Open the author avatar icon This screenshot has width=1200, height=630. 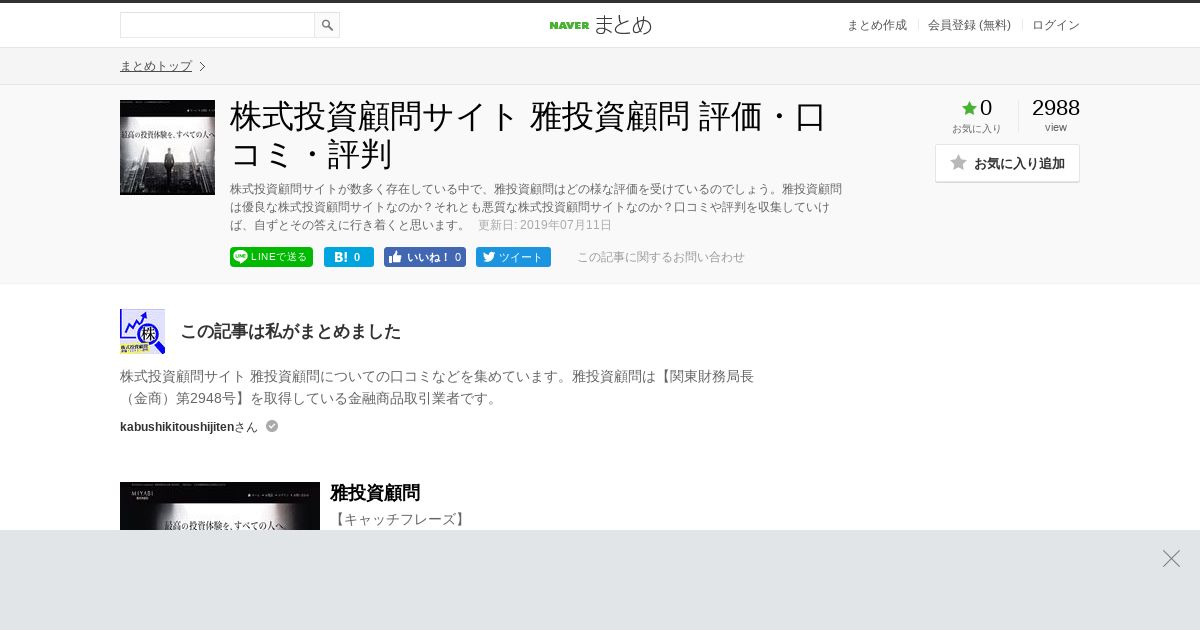coord(142,332)
